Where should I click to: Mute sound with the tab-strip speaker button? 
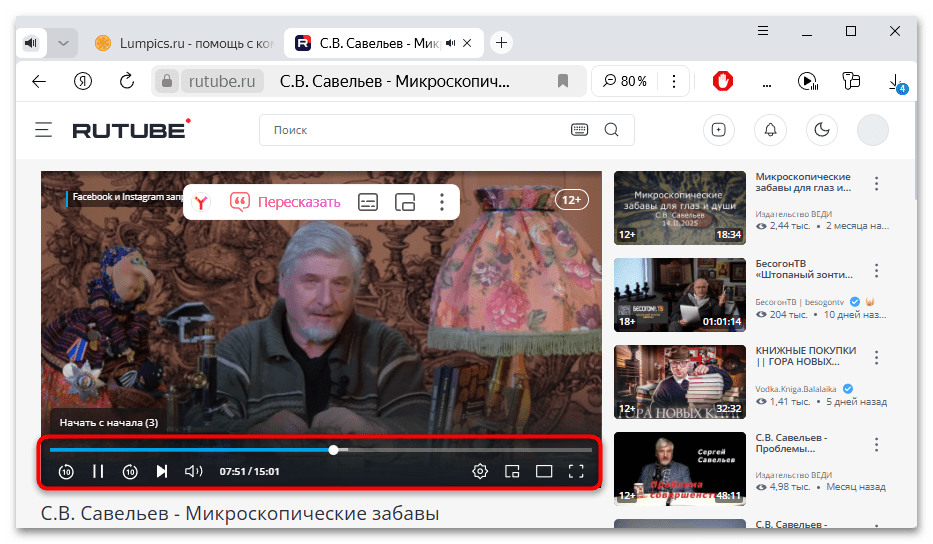click(x=31, y=43)
